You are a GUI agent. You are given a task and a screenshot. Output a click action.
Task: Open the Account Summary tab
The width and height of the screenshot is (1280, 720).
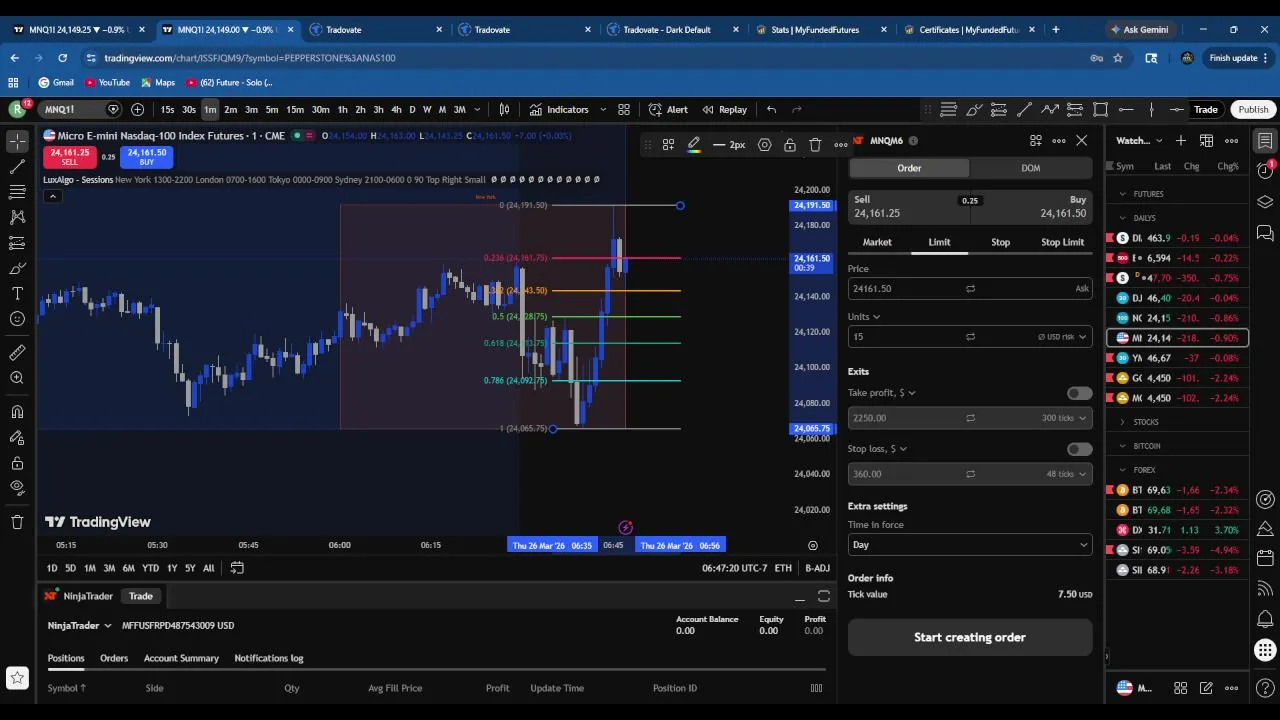(x=181, y=658)
